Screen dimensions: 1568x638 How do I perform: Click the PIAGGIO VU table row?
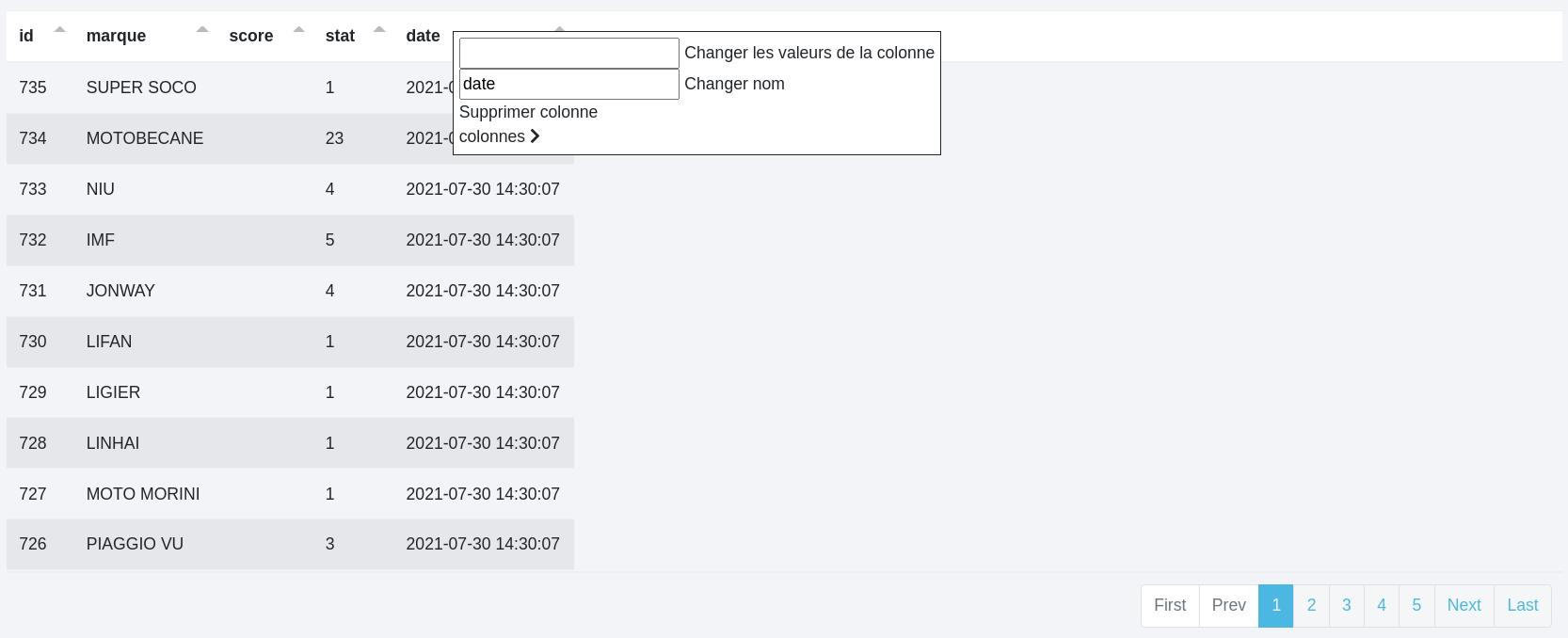135,544
